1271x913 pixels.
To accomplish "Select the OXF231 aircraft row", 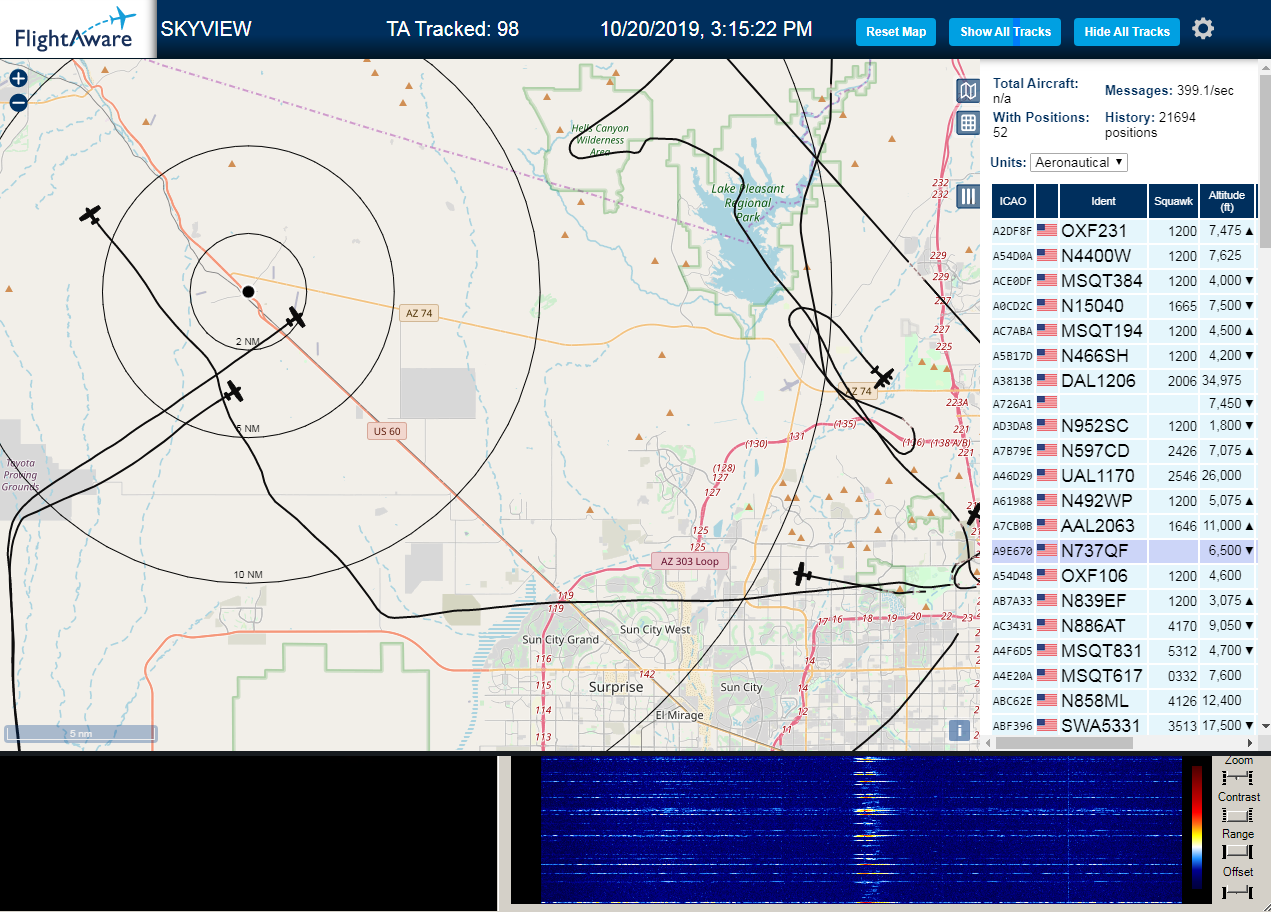I will pos(1123,230).
